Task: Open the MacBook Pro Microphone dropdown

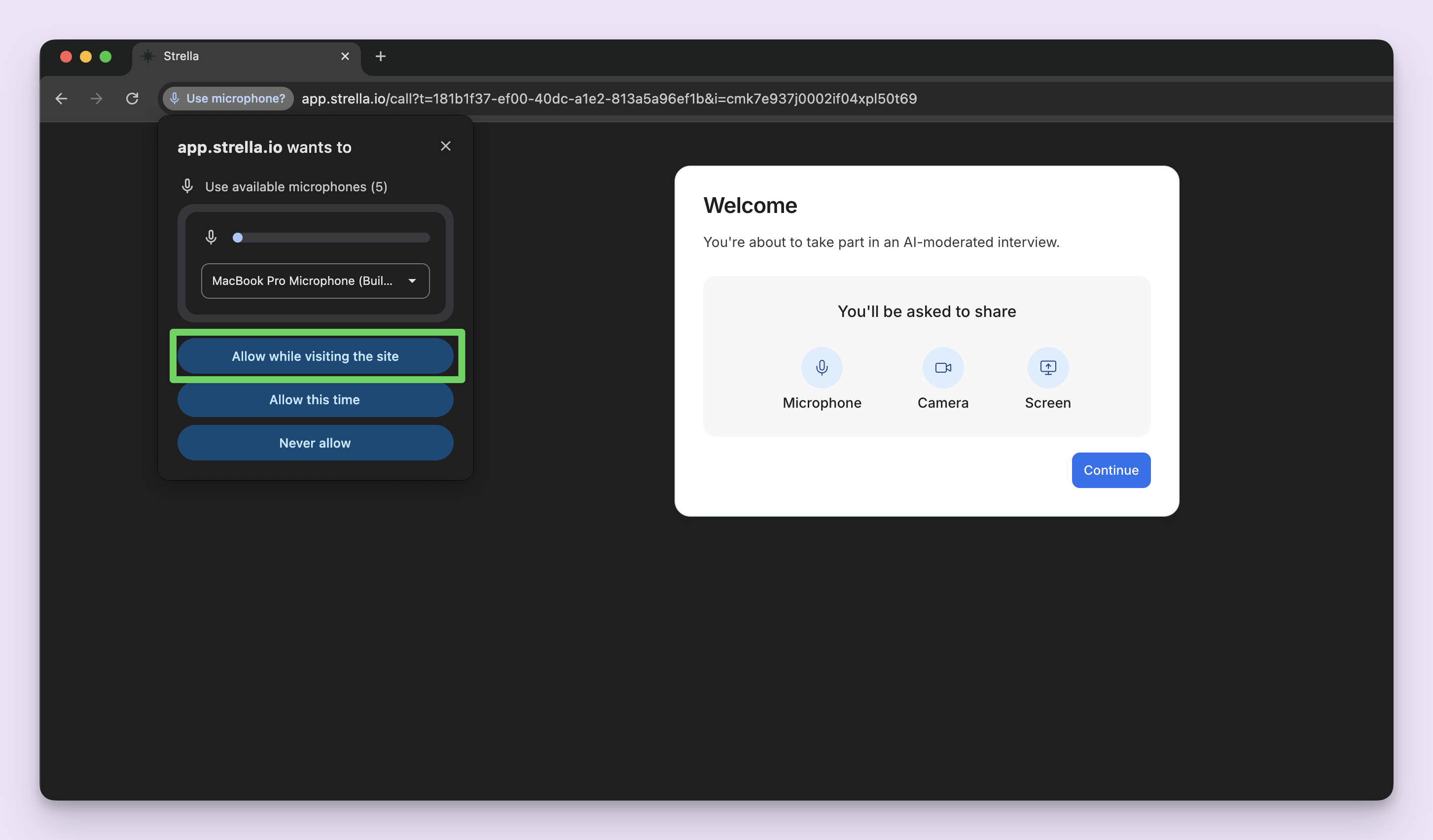Action: 315,281
